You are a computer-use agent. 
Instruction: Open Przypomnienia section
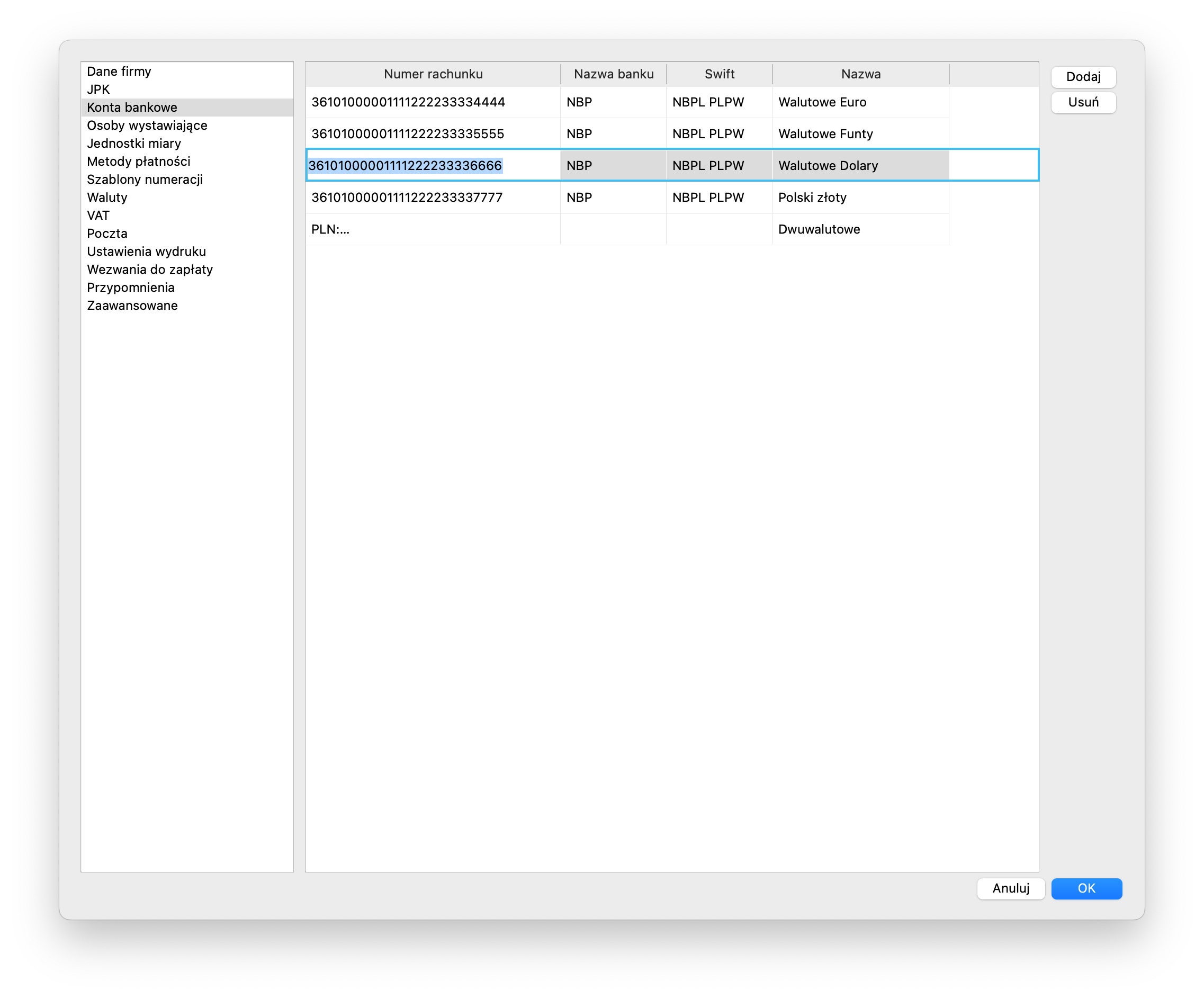(187, 287)
